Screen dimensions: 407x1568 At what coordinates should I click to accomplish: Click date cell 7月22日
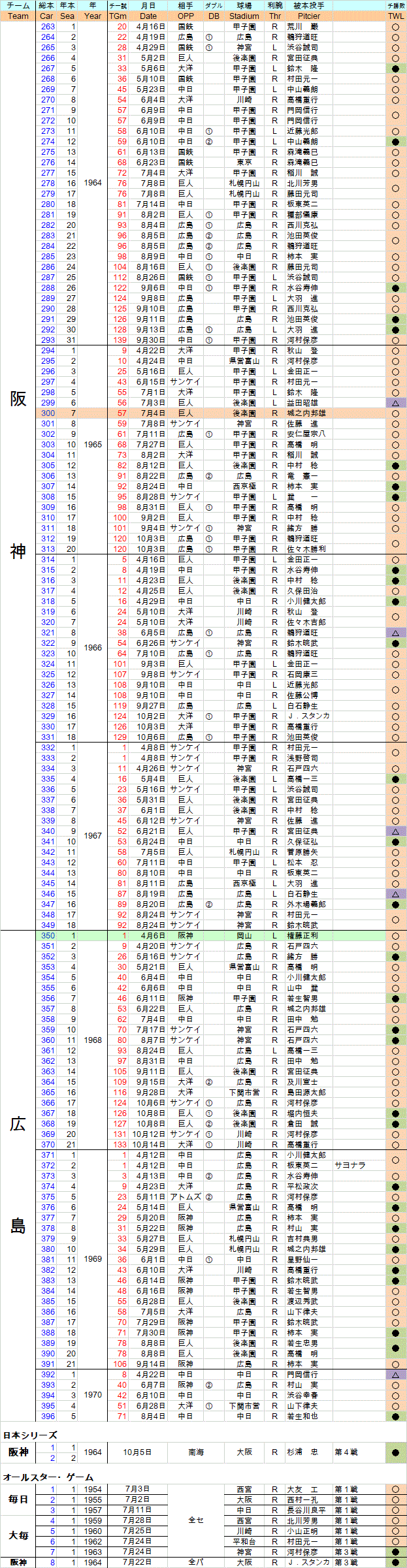click(x=138, y=1563)
